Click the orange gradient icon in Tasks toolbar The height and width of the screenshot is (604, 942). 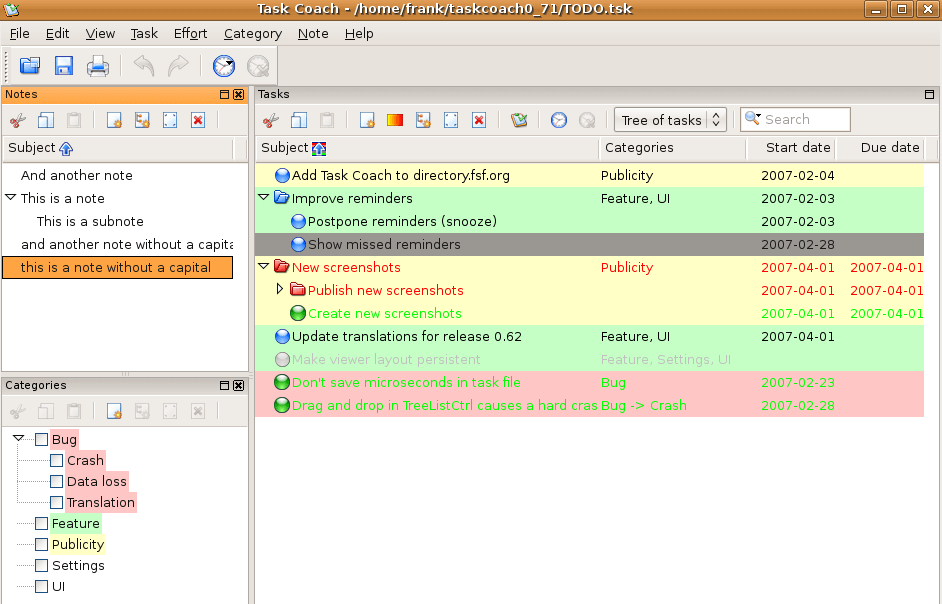pos(395,120)
